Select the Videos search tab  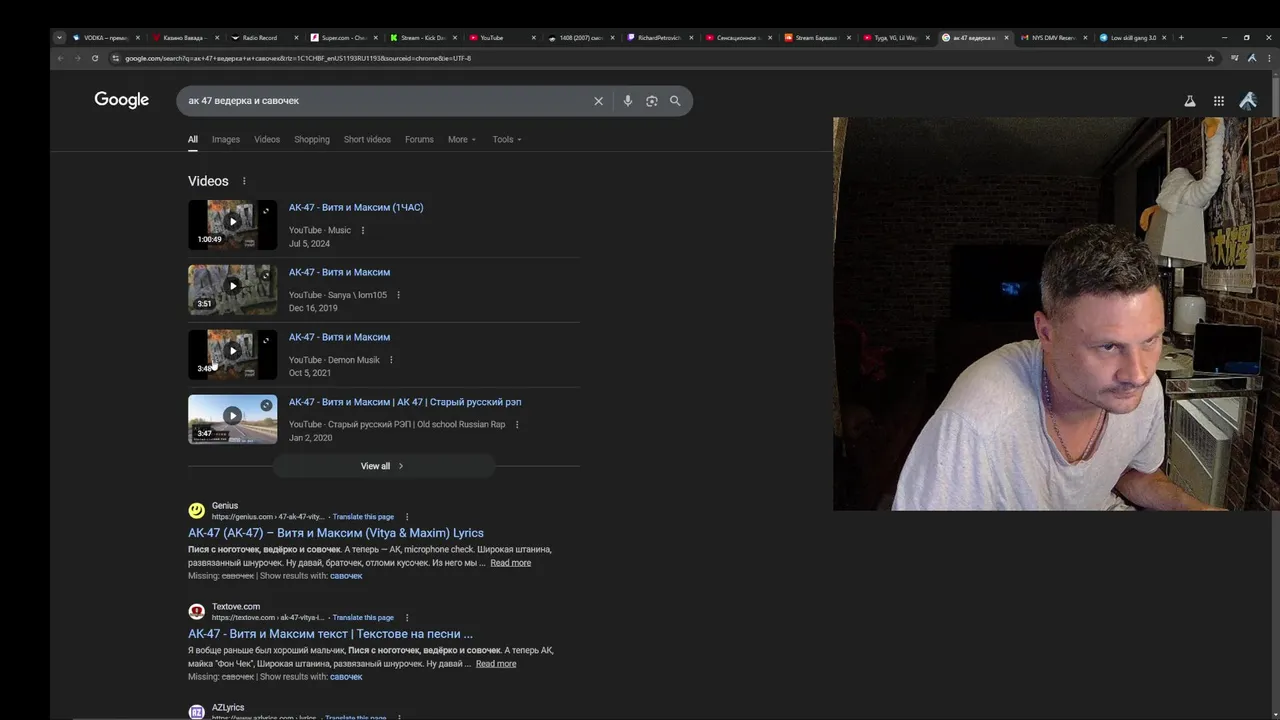(x=267, y=139)
